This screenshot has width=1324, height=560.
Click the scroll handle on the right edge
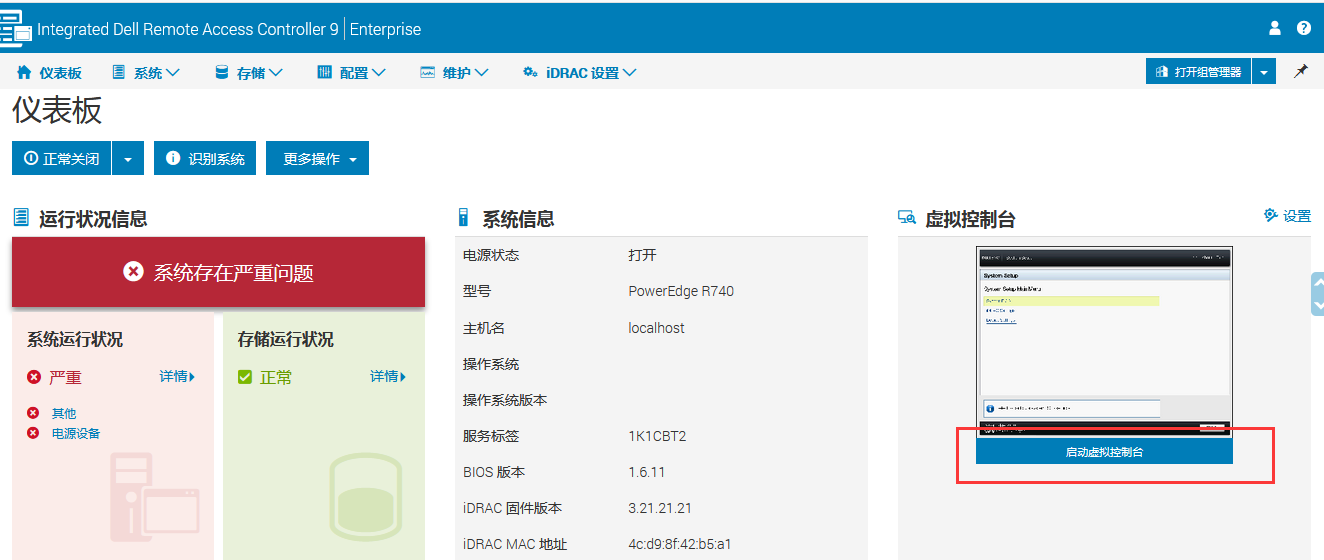coord(1317,294)
